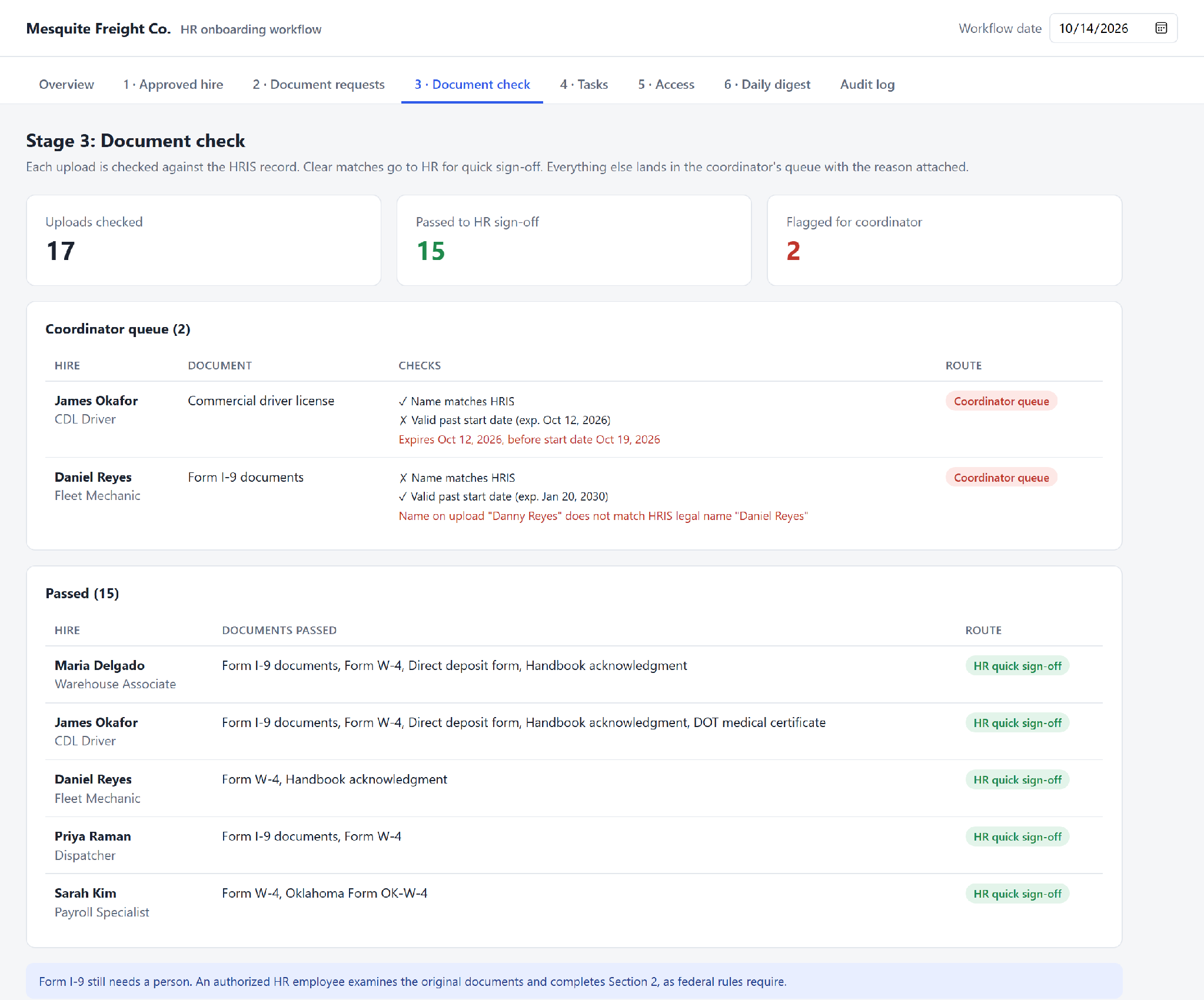
Task: Switch to 5 · Access tab
Action: (x=666, y=84)
